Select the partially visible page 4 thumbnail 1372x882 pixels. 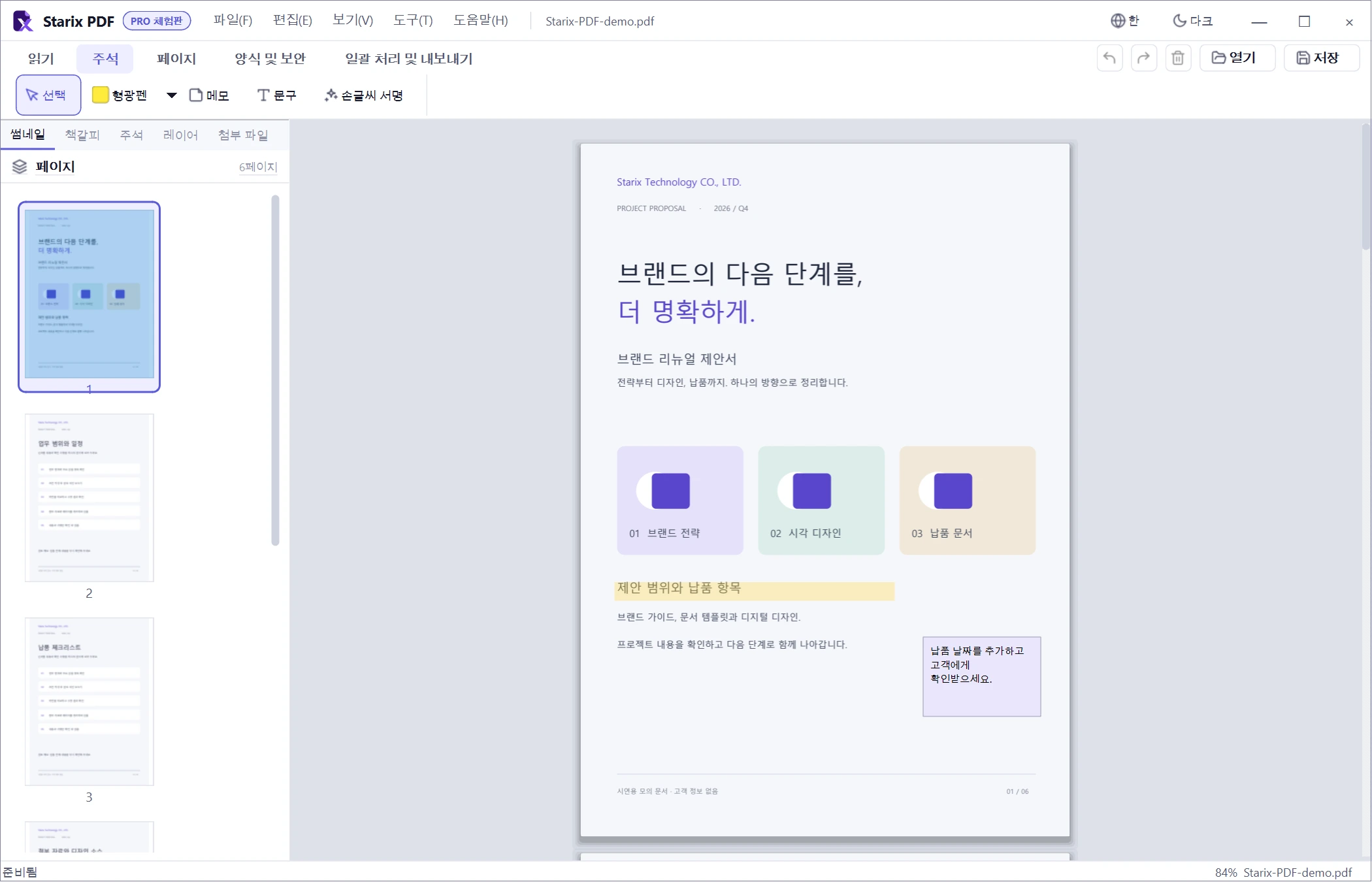[89, 837]
